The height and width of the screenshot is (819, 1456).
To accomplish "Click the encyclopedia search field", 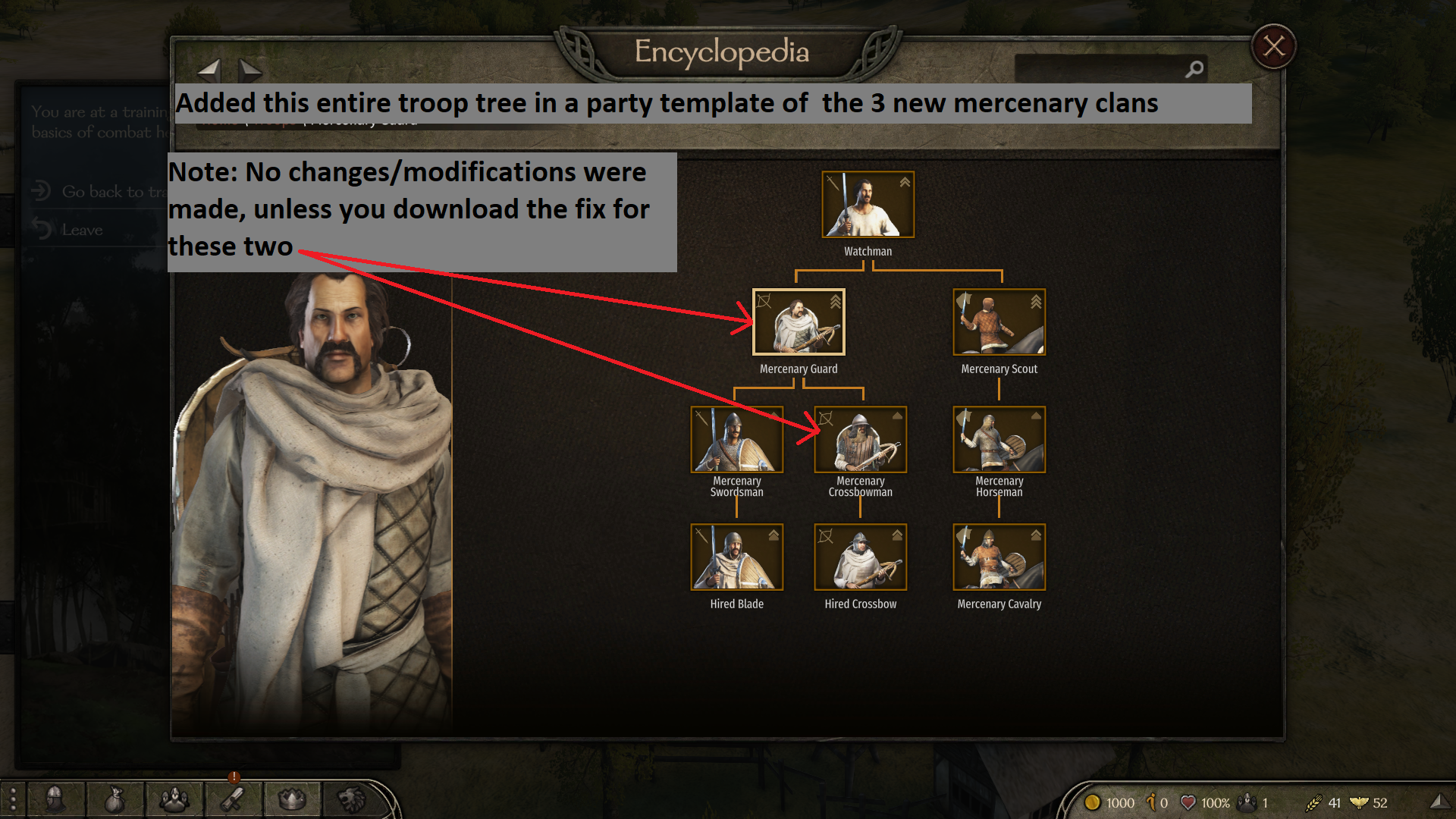I will click(1110, 69).
